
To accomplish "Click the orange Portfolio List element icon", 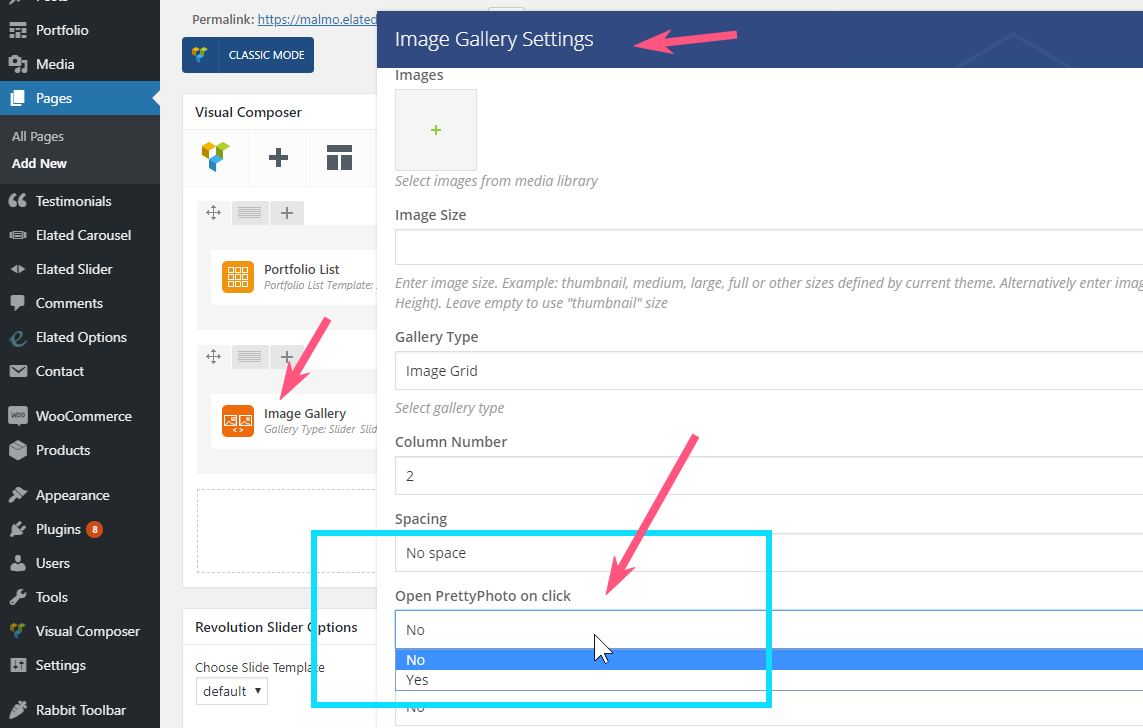I will coord(238,277).
